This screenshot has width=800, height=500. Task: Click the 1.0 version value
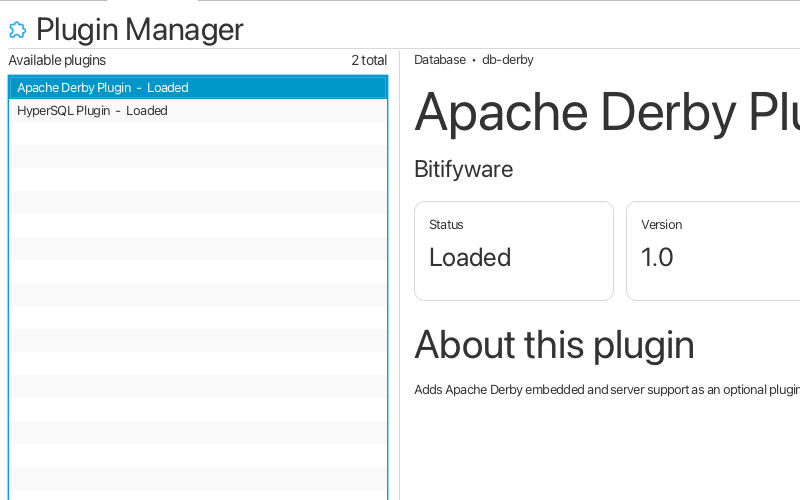point(657,258)
